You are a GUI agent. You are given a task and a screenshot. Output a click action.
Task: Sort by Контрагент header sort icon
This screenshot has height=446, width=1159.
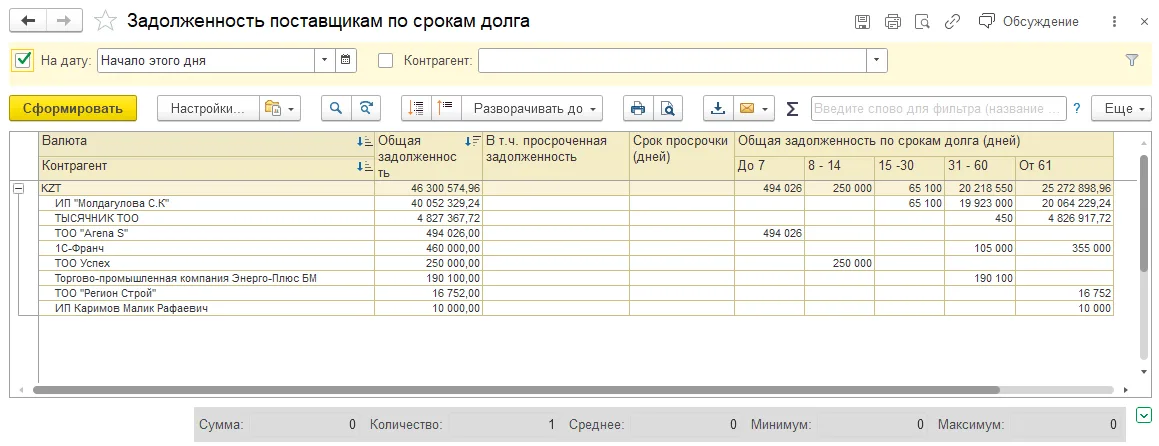point(364,167)
